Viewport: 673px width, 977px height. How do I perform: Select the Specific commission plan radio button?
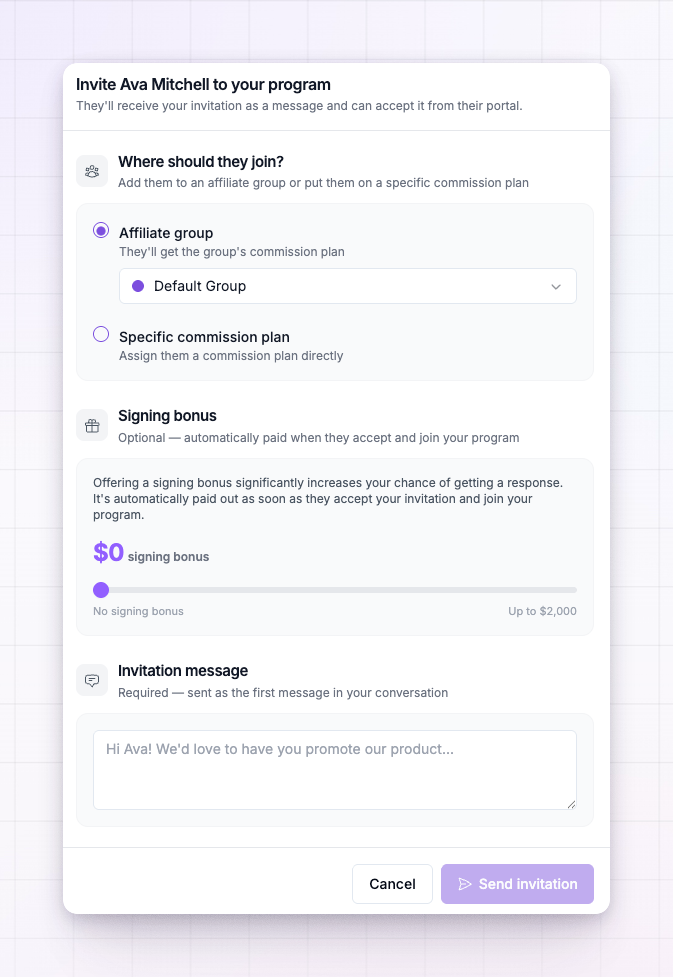coord(101,335)
